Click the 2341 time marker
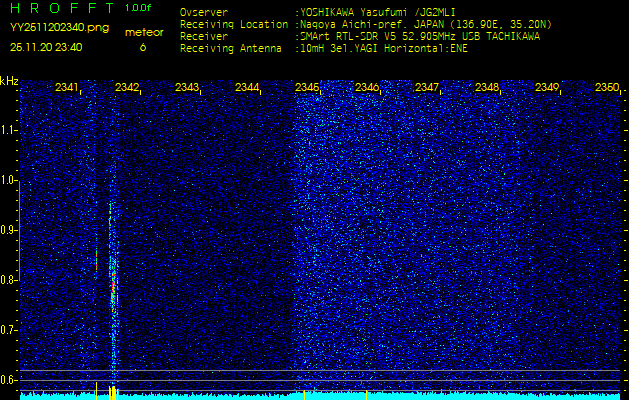The height and width of the screenshot is (400, 629). [x=67, y=87]
